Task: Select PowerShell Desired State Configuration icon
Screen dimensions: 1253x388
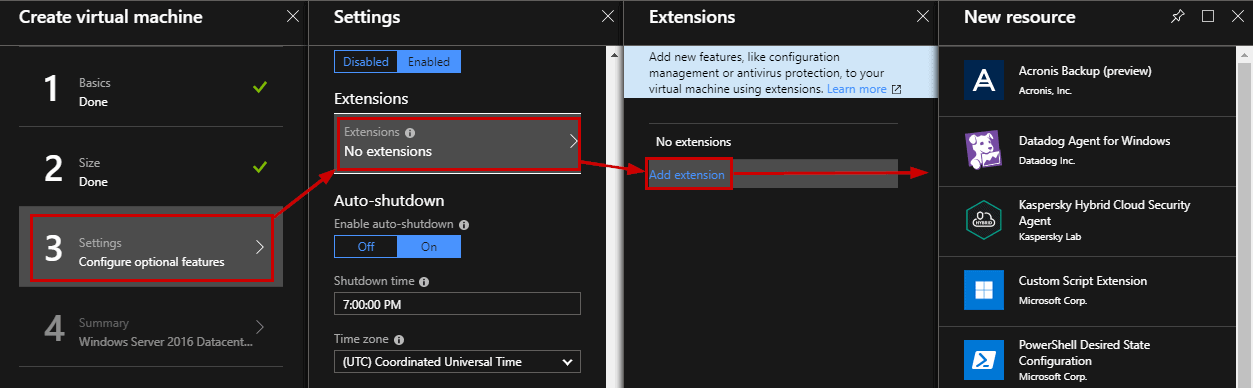Action: [x=984, y=360]
